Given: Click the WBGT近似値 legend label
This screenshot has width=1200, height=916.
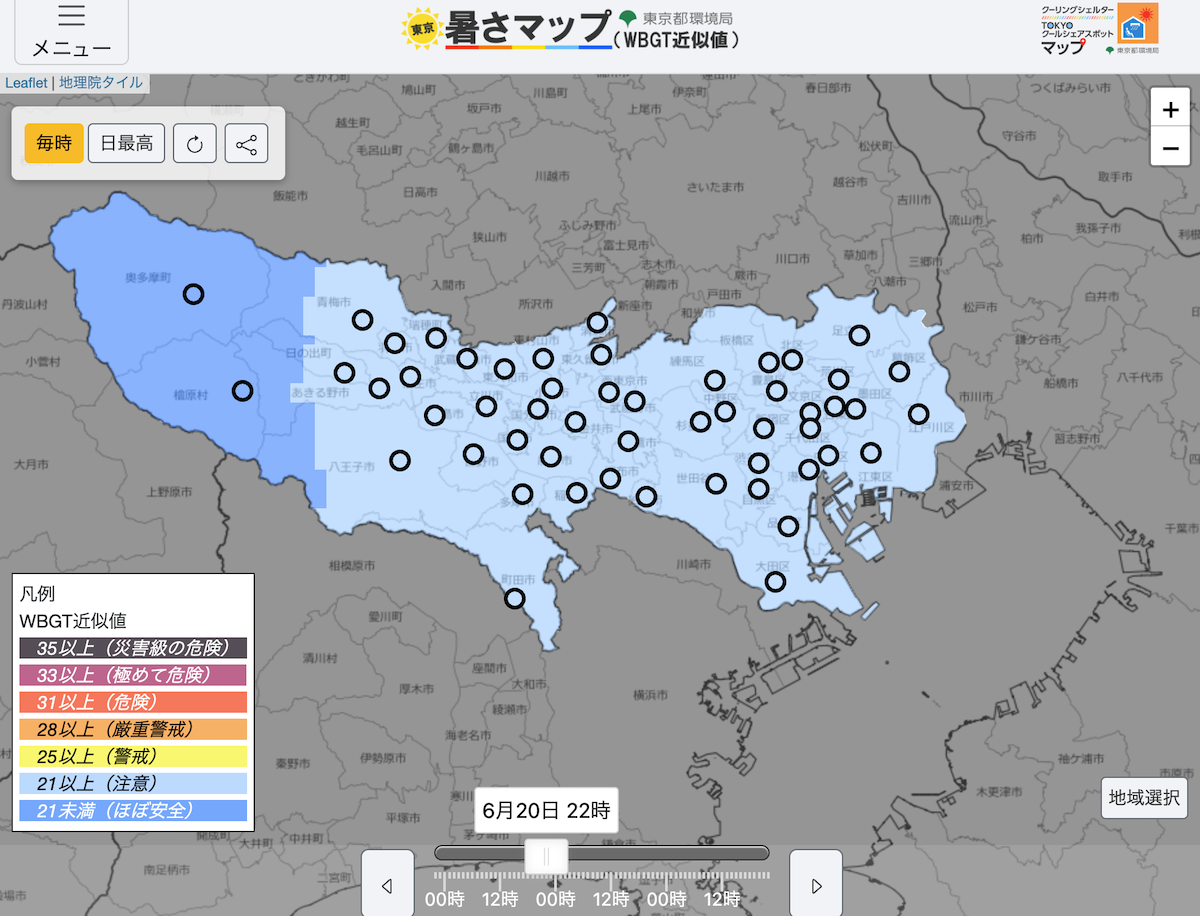Looking at the screenshot, I should tap(73, 621).
